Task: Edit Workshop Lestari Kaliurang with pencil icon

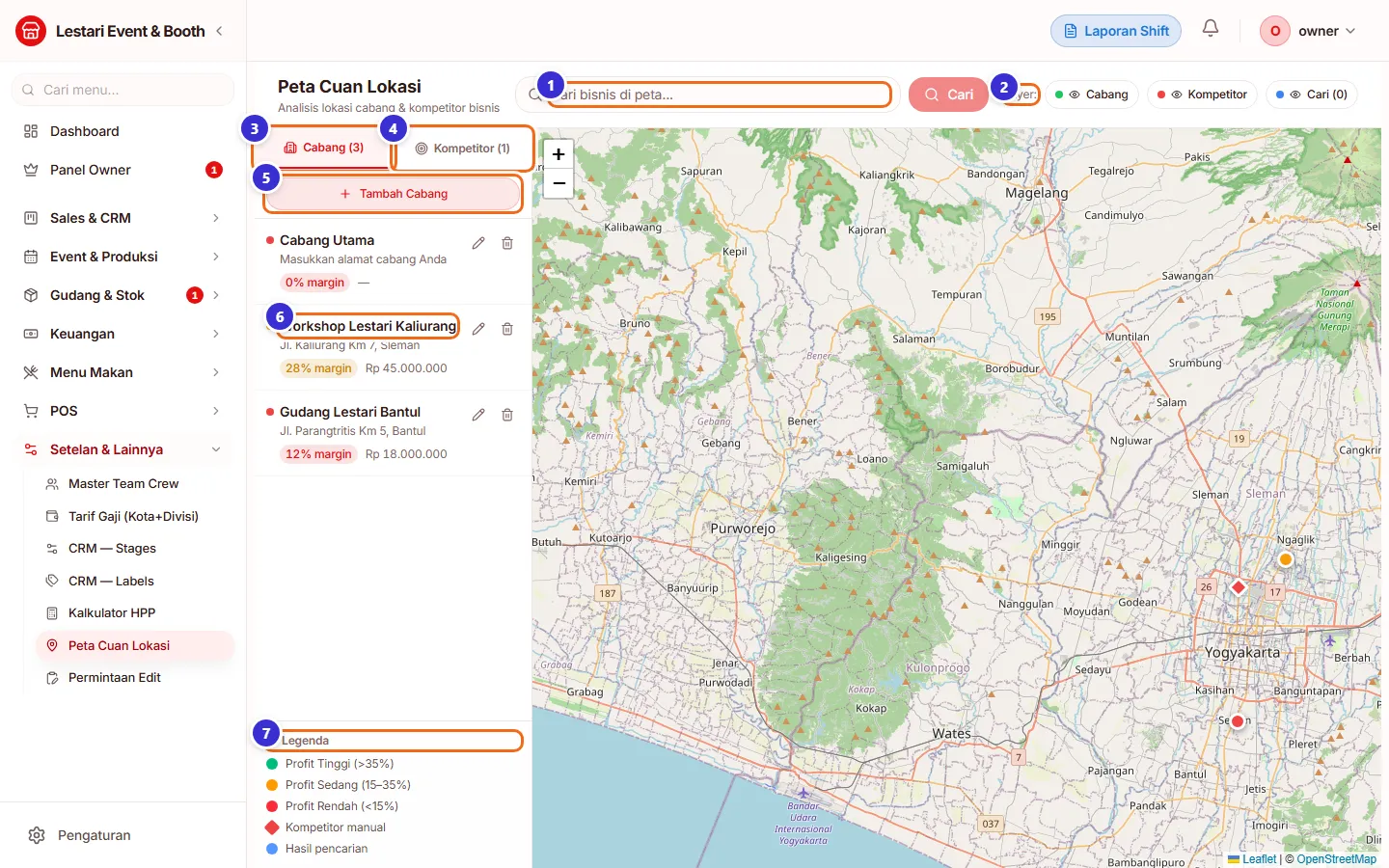Action: click(x=478, y=329)
